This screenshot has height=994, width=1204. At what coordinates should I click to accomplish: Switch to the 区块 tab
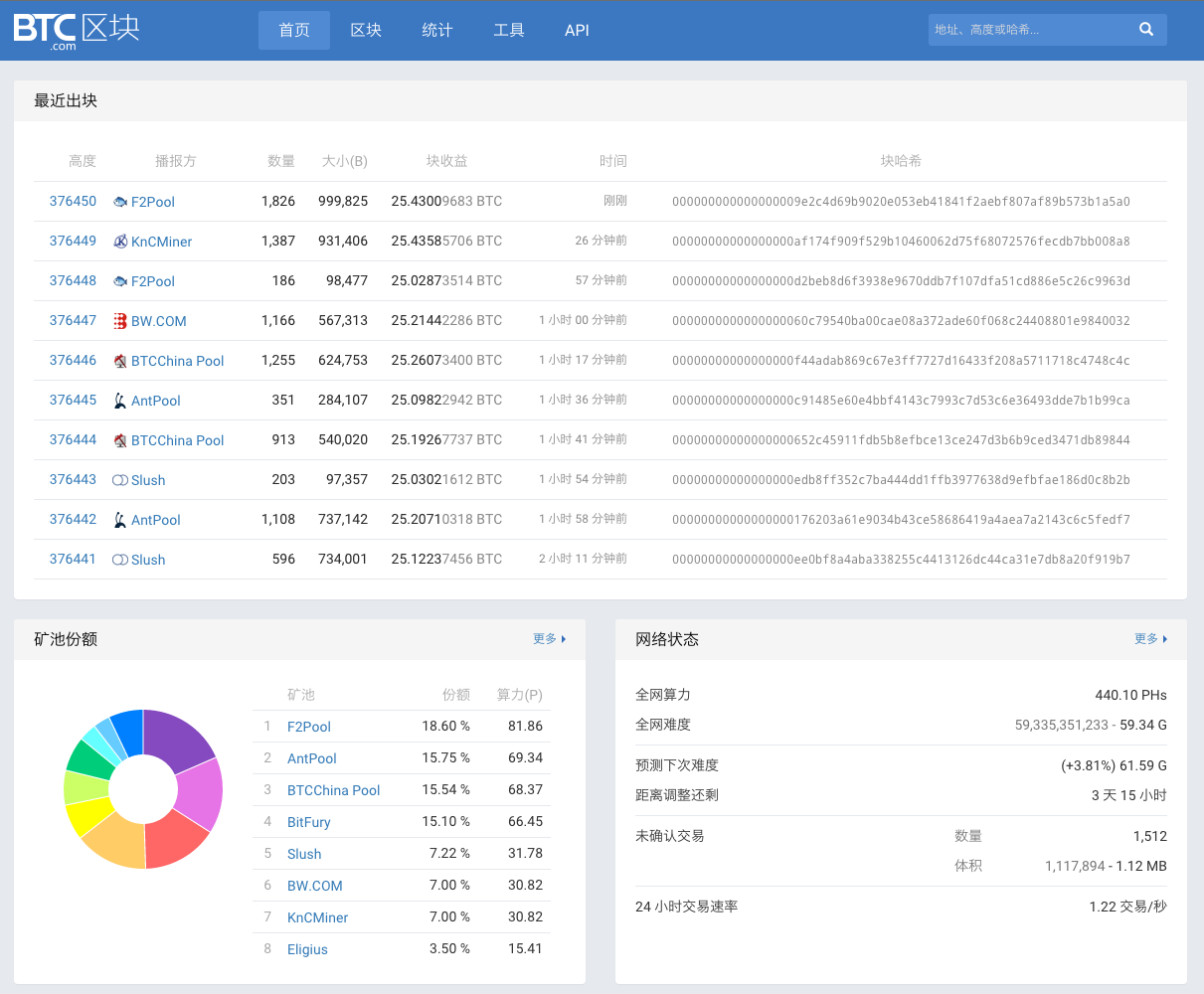pyautogui.click(x=366, y=30)
